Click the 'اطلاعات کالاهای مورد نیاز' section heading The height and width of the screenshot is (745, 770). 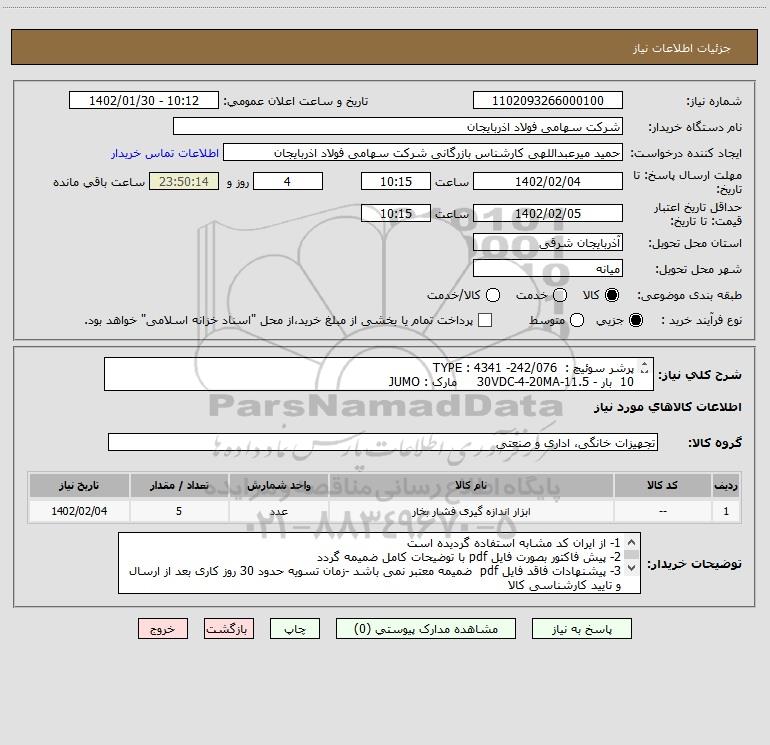(x=667, y=407)
